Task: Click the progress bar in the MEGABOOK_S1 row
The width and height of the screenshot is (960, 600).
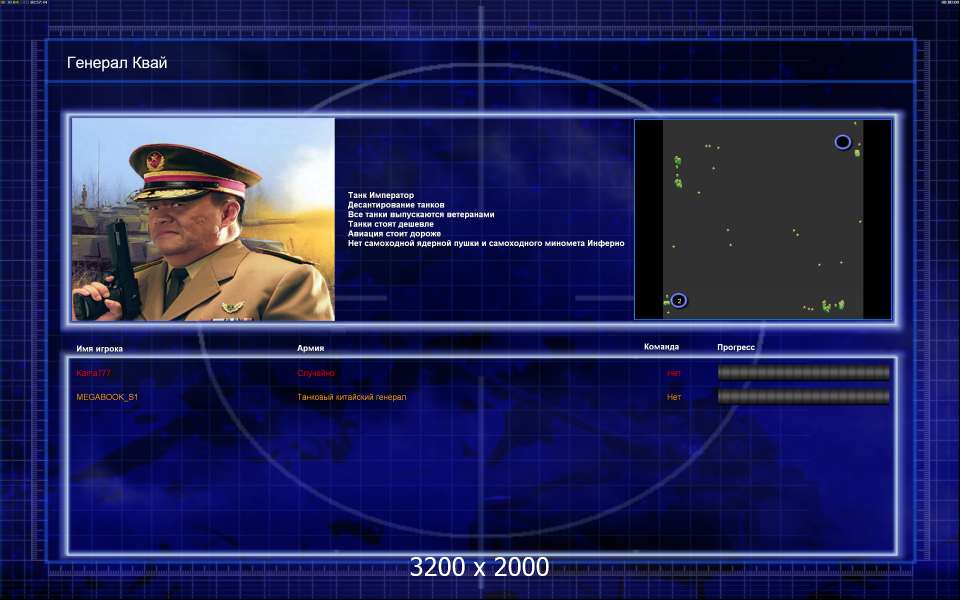Action: click(x=803, y=397)
